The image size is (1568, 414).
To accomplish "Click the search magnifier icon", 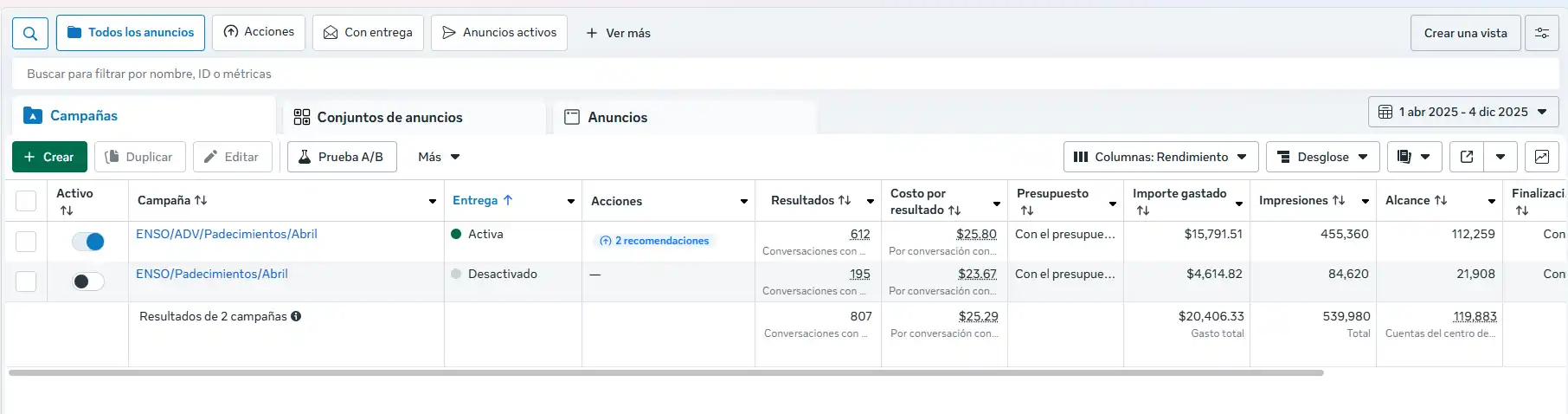I will (30, 33).
